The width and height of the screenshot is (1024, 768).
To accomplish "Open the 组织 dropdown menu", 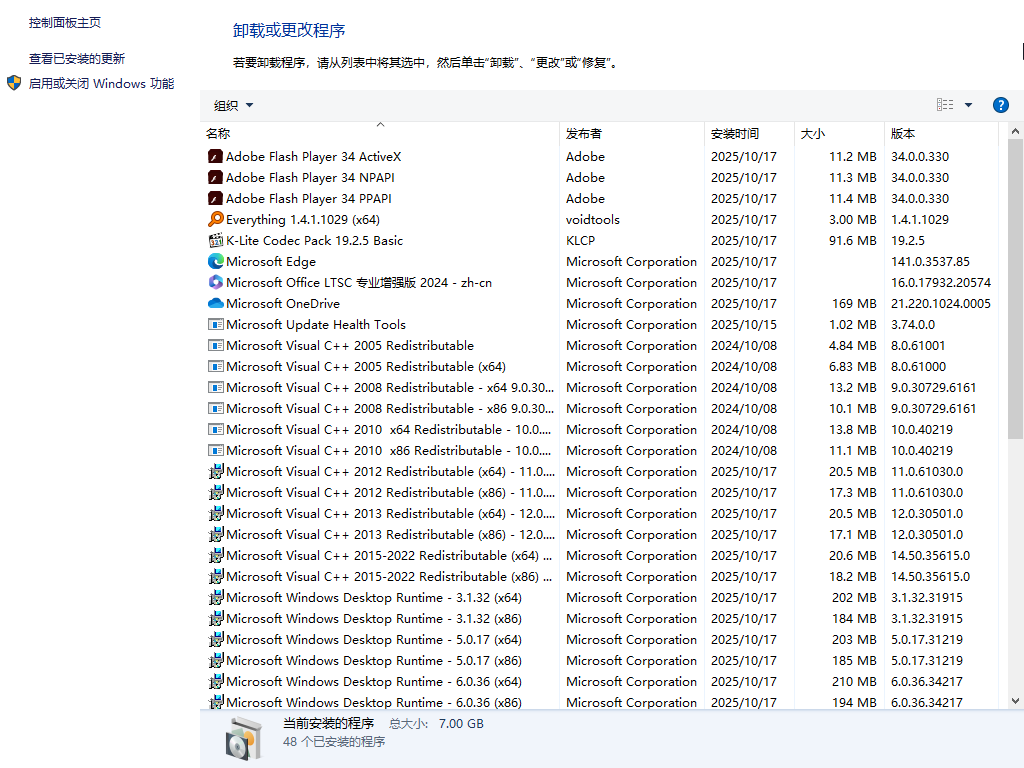I will (x=233, y=106).
